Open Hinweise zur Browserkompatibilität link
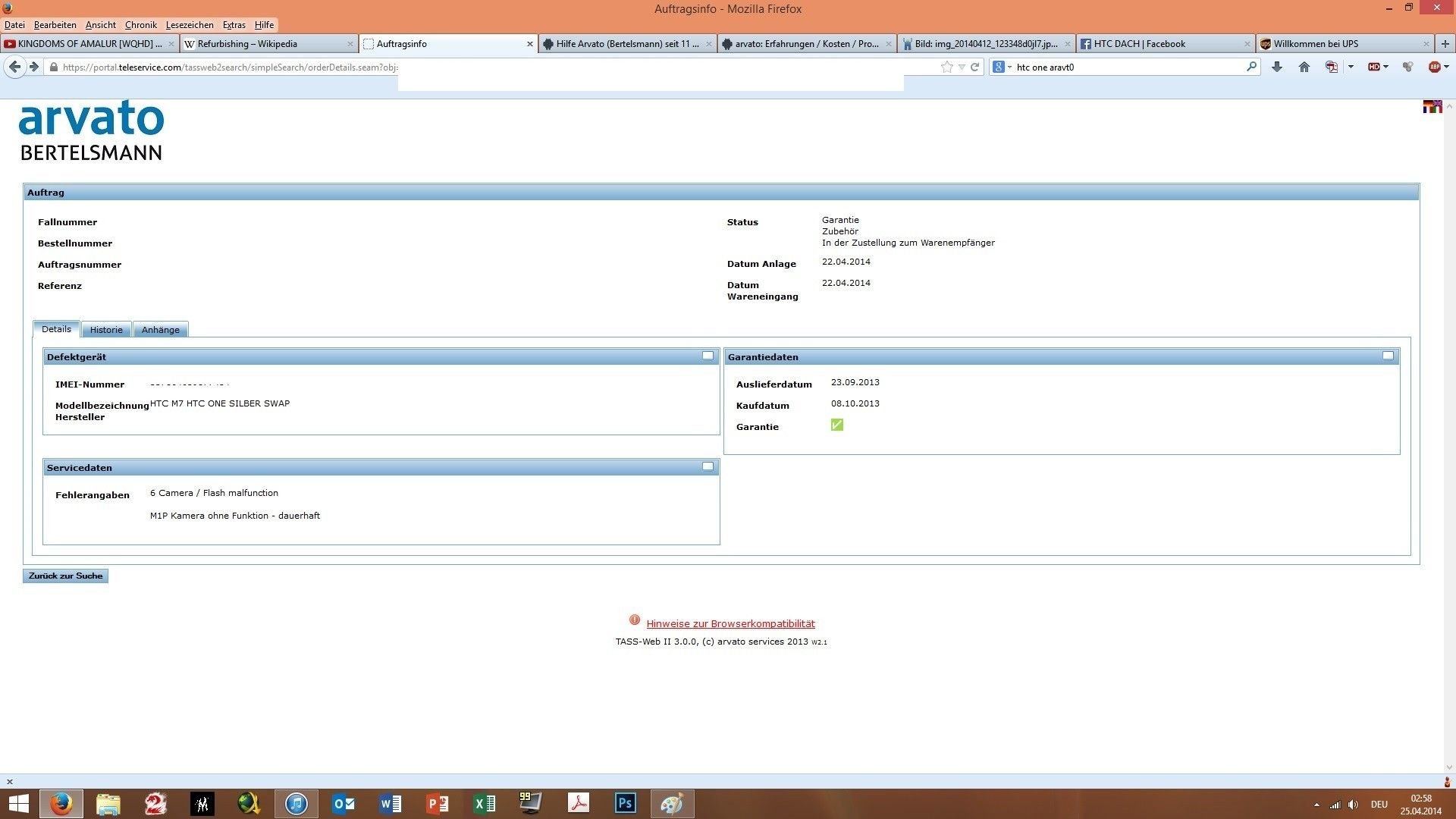 coord(730,623)
